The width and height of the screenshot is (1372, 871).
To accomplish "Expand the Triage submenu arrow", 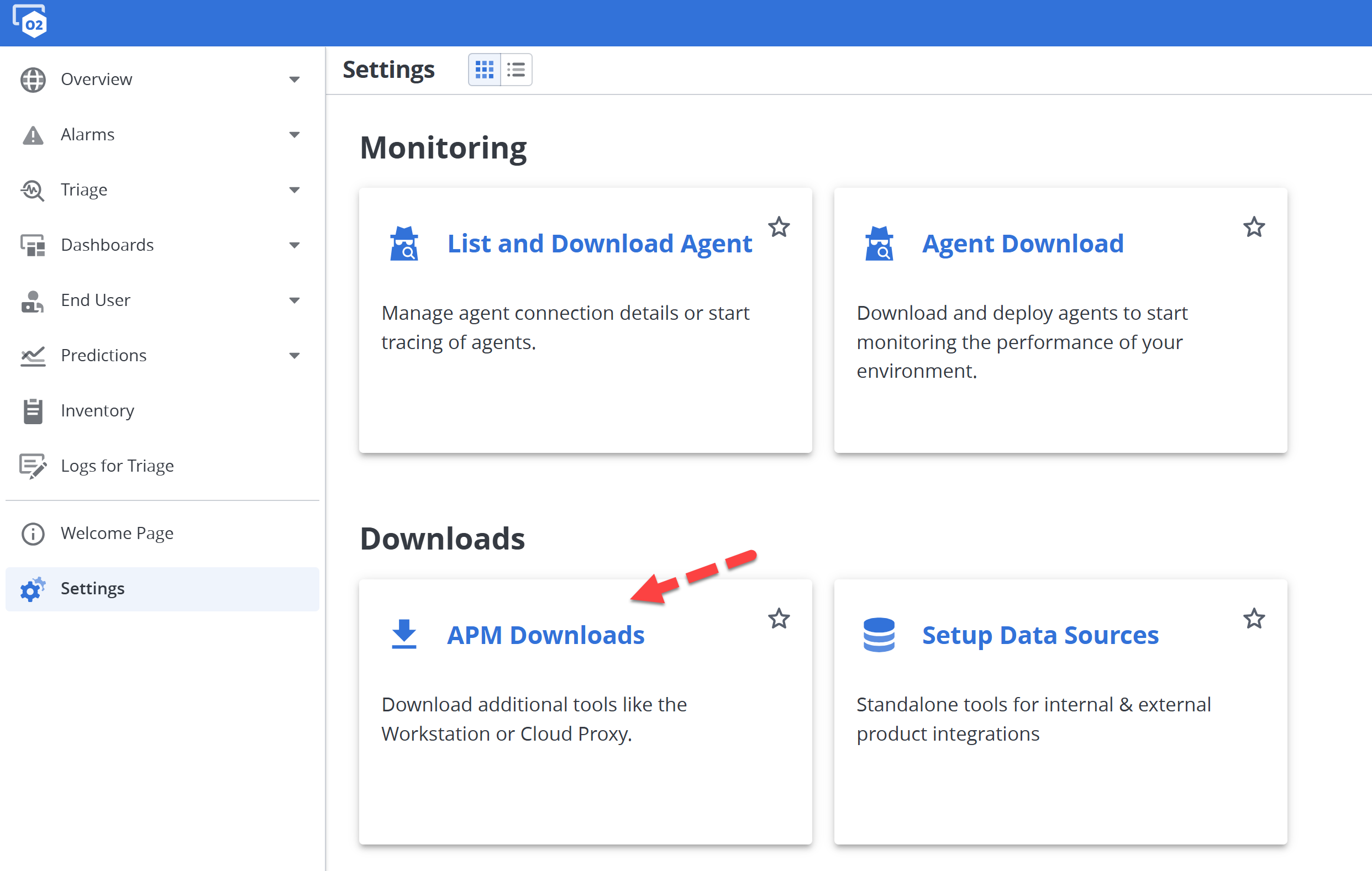I will coord(294,190).
